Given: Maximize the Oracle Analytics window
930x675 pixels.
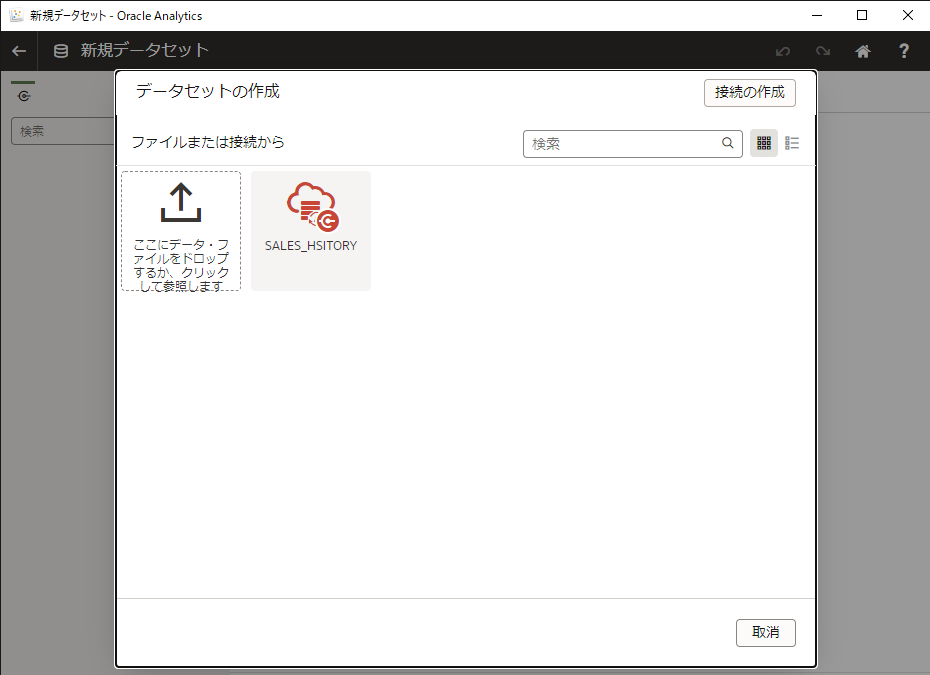Looking at the screenshot, I should [x=862, y=15].
